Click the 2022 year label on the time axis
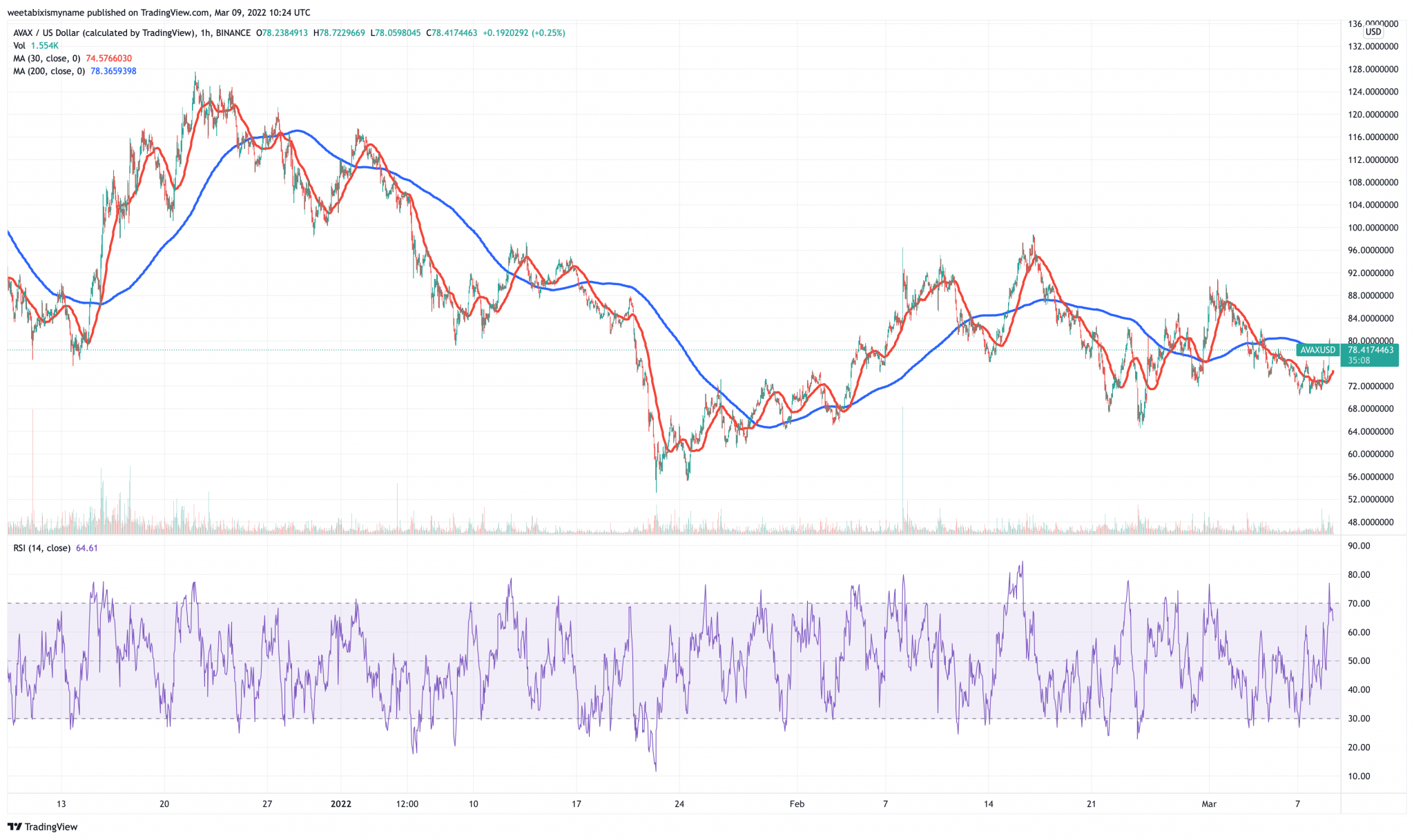This screenshot has height=840, width=1414. click(341, 803)
